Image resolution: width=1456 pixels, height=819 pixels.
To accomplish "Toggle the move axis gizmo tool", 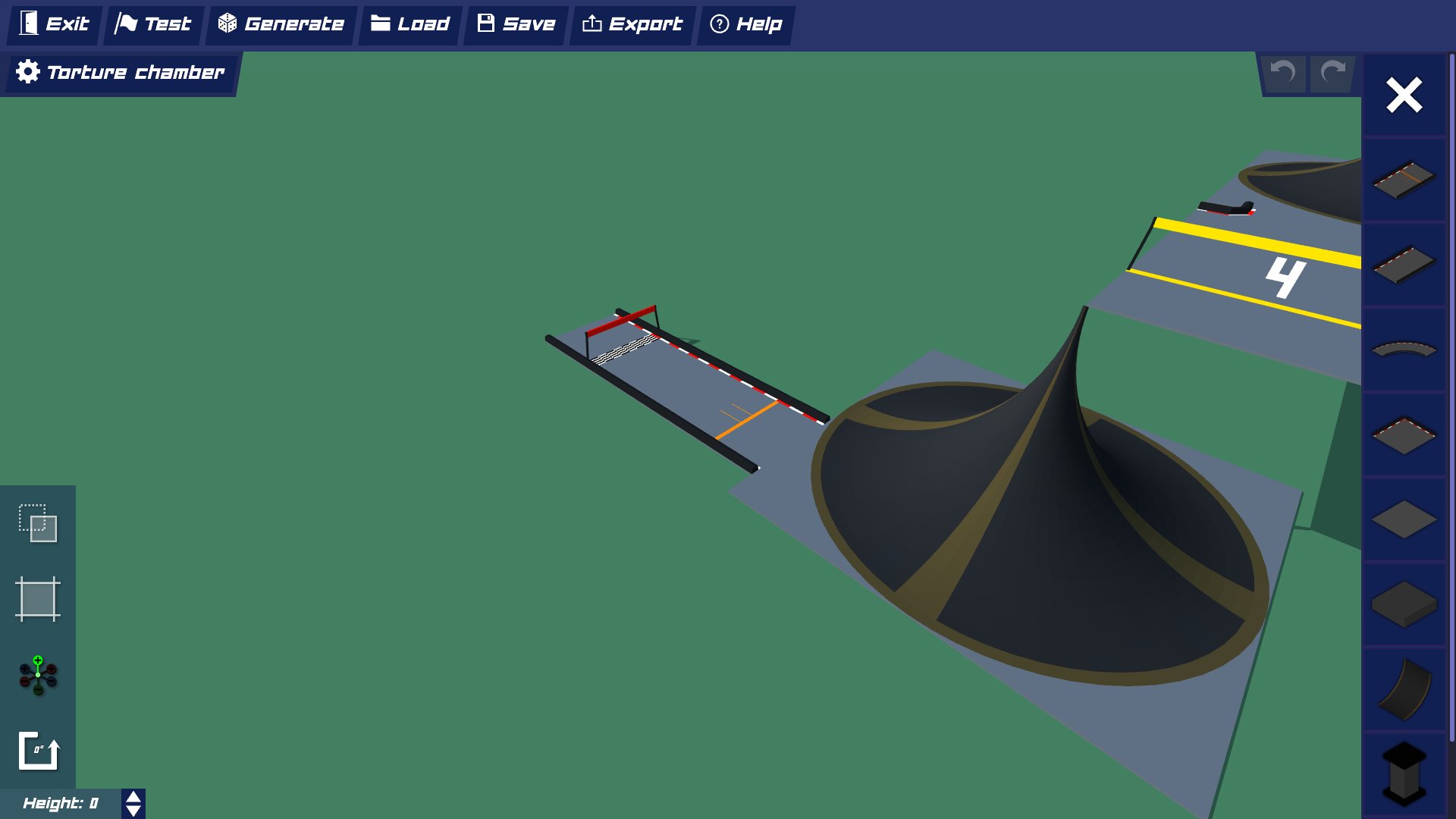I will (x=38, y=675).
